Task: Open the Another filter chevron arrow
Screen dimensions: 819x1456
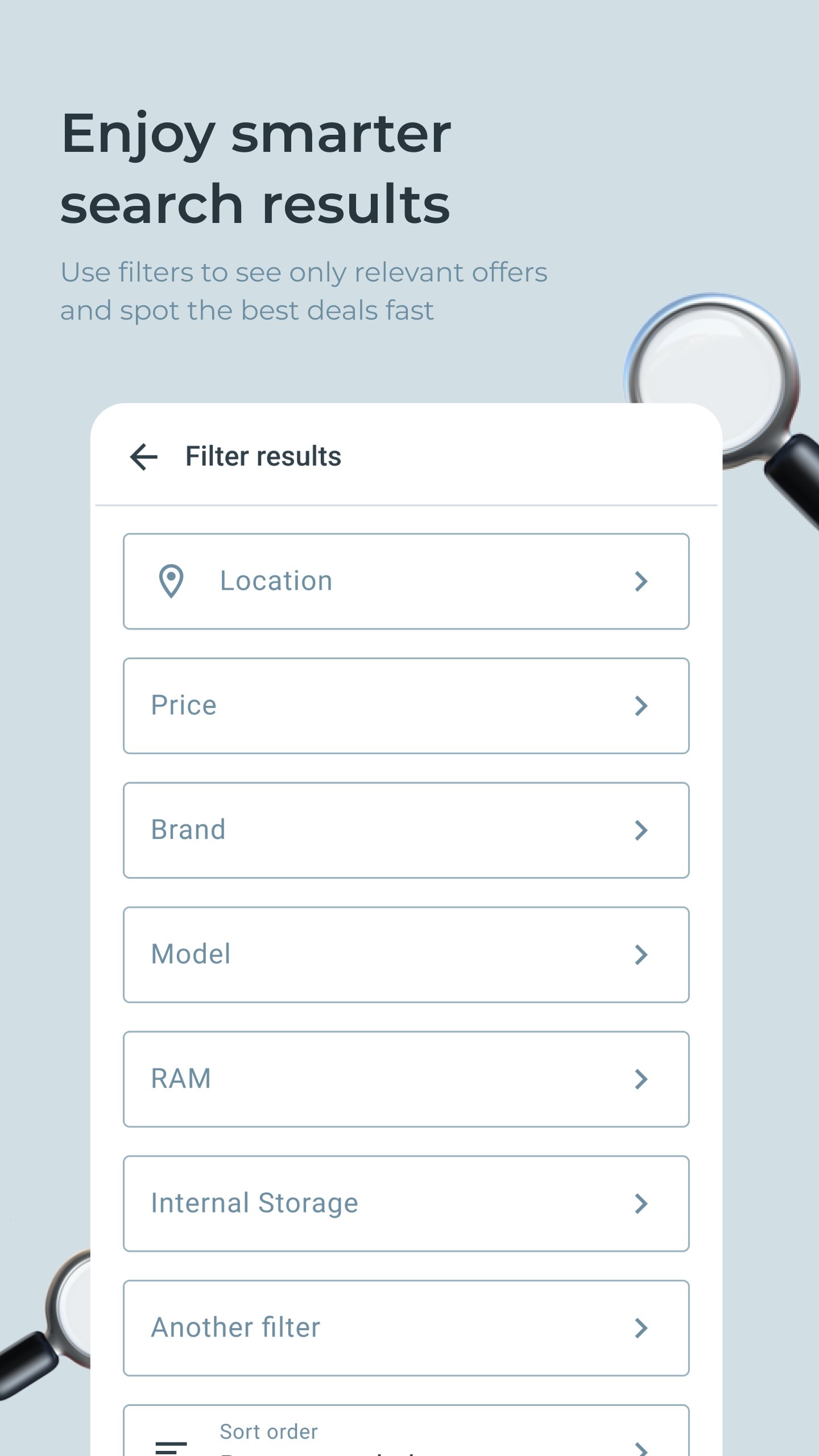Action: (x=641, y=1328)
